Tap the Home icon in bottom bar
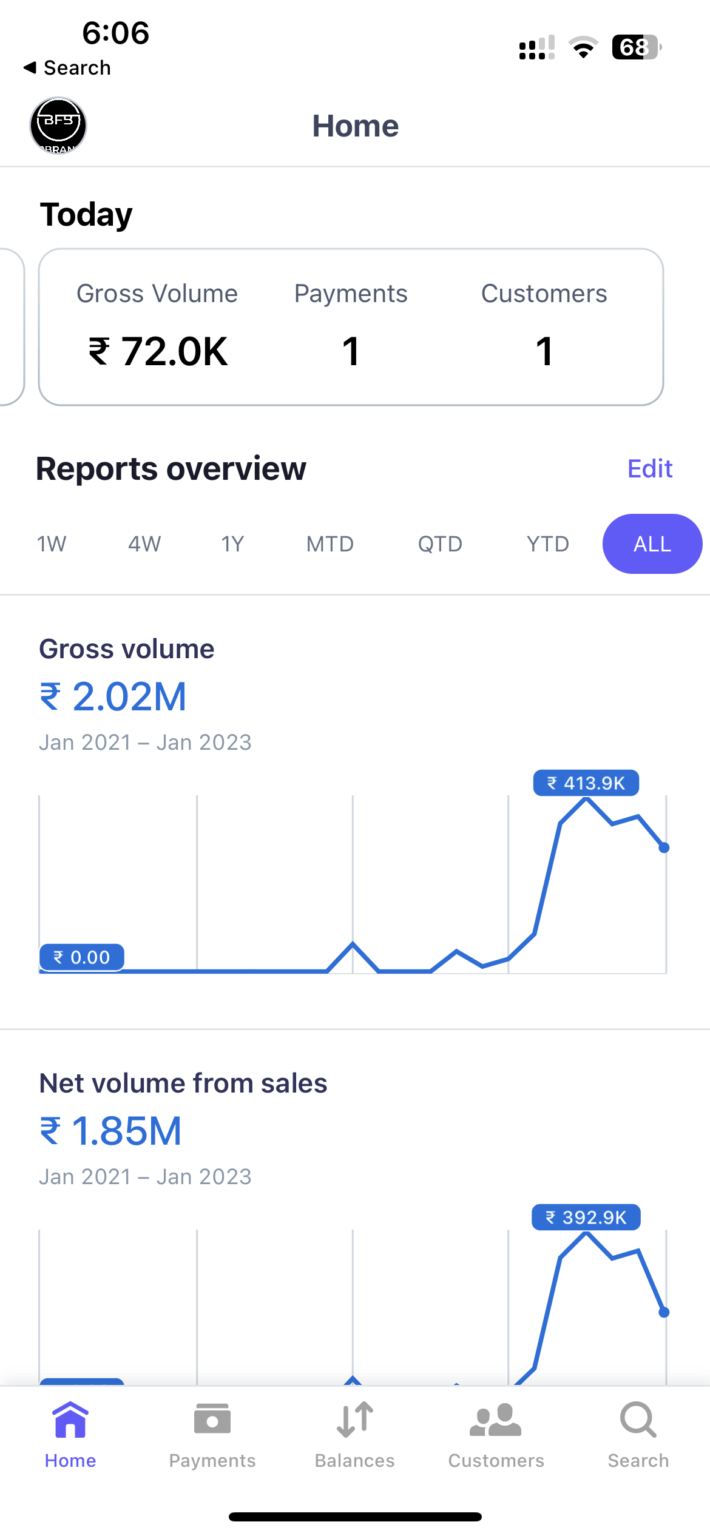Screen dimensions: 710x1536 70,1420
